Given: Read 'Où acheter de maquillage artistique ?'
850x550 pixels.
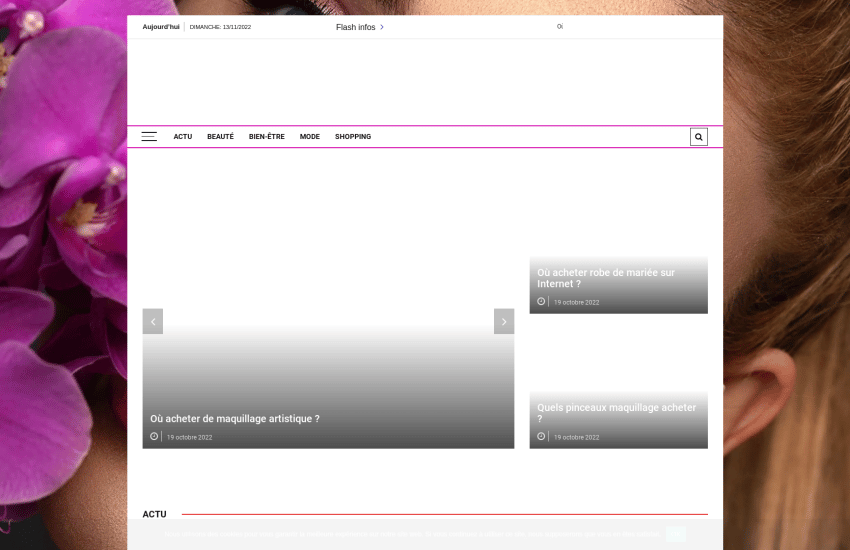Looking at the screenshot, I should coord(235,419).
